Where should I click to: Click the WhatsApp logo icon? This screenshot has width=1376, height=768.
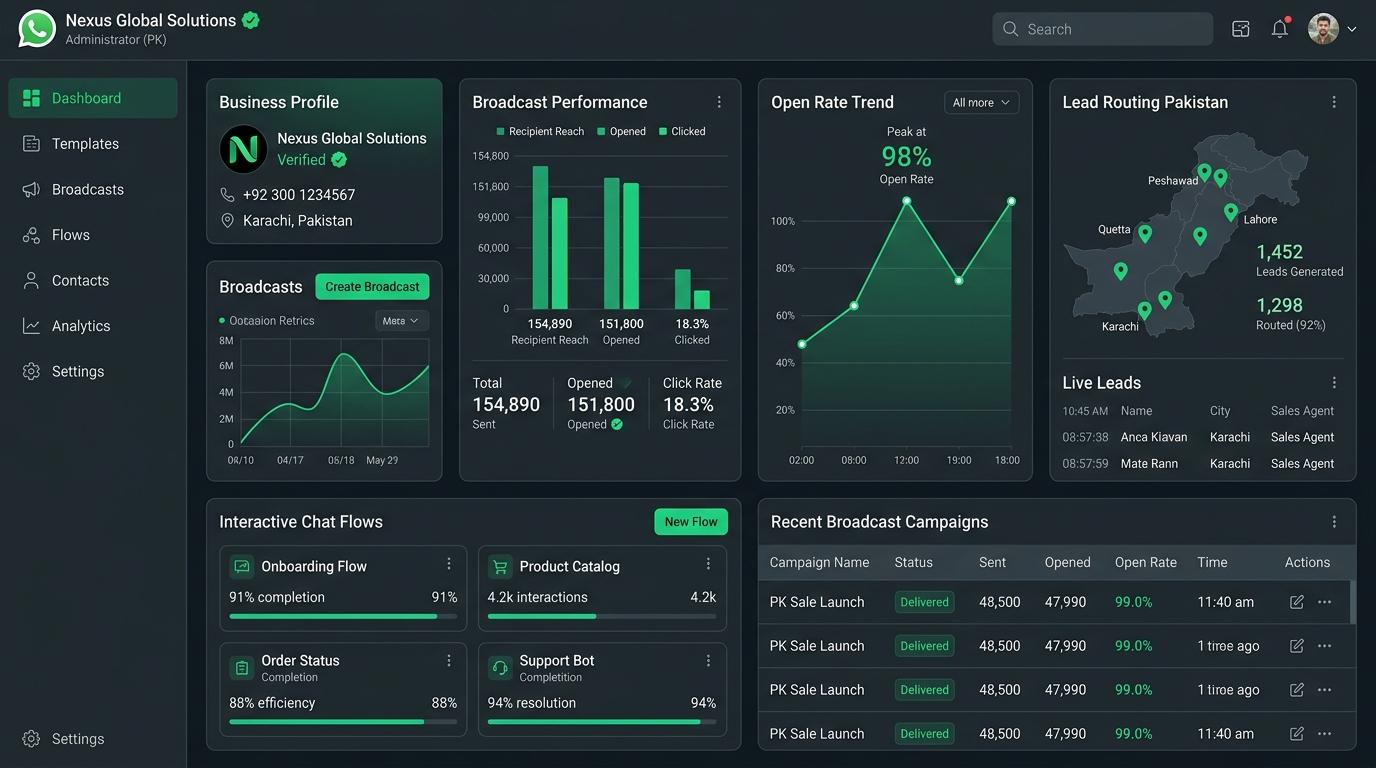click(x=37, y=28)
